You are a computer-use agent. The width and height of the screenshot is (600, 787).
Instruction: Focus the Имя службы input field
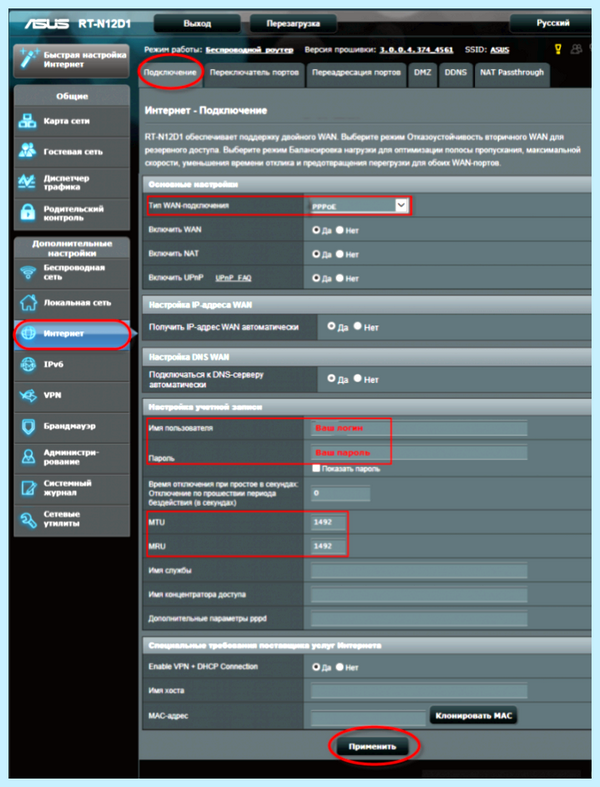coord(419,571)
